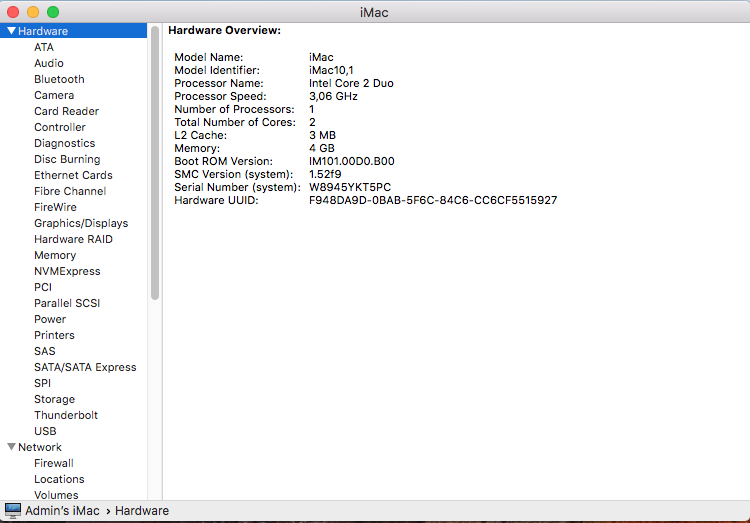Click the computer icon in path bar
Image resolution: width=750 pixels, height=523 pixels.
(x=13, y=511)
